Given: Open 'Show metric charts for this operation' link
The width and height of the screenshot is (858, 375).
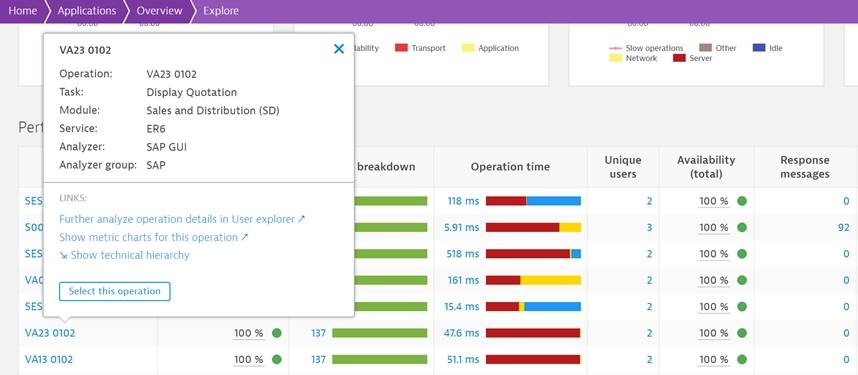Looking at the screenshot, I should point(154,237).
